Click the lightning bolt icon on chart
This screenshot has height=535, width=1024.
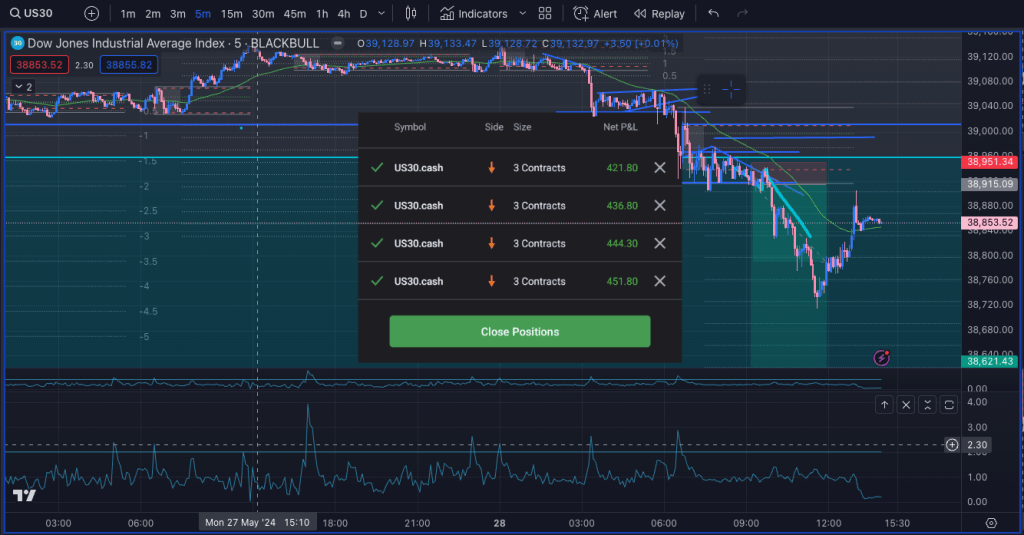pyautogui.click(x=882, y=357)
